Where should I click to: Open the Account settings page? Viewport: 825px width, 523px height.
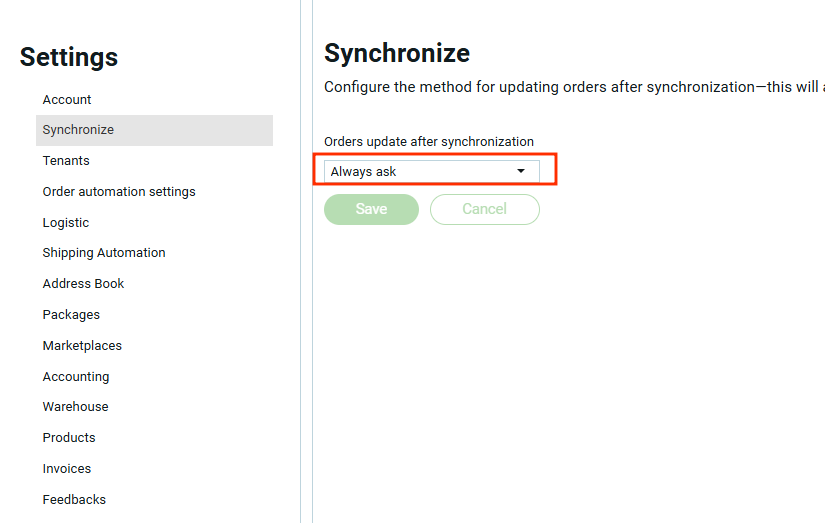click(x=67, y=100)
